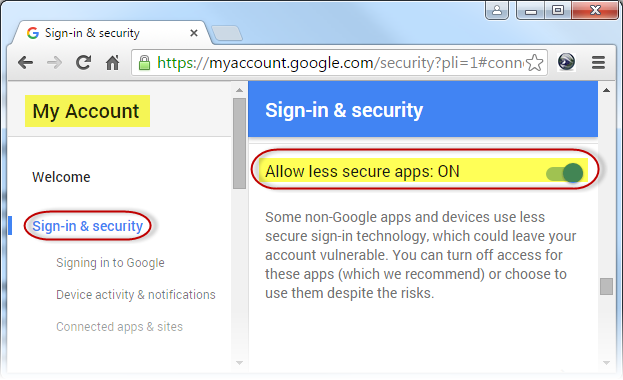Open Connected apps & sites link
The height and width of the screenshot is (380, 623).
point(120,326)
